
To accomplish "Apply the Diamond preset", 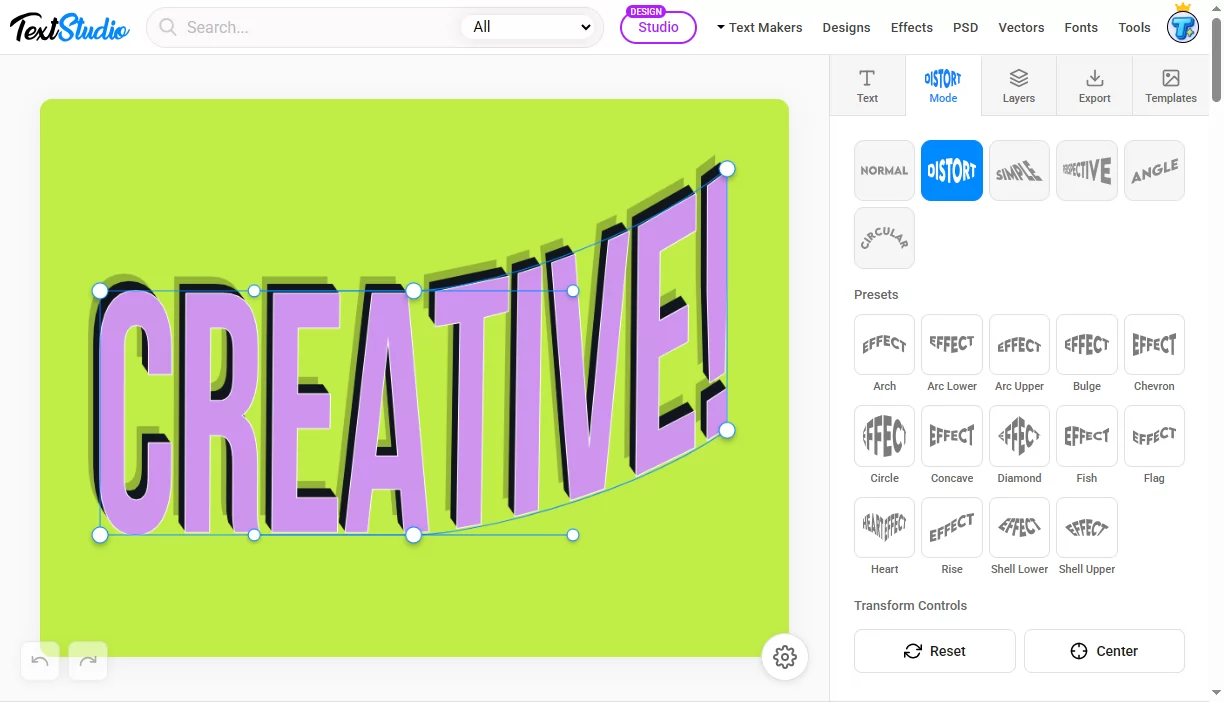I will [x=1019, y=436].
